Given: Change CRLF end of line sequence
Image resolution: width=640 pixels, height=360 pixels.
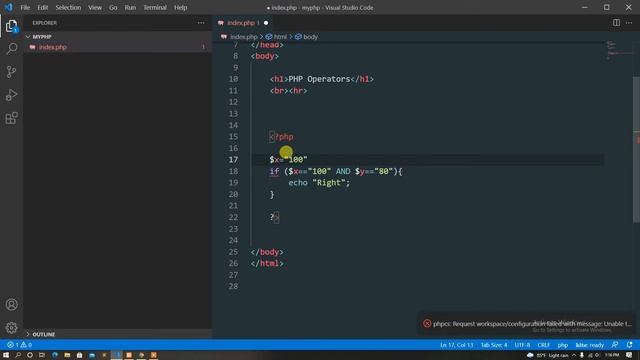Looking at the screenshot, I should (544, 345).
